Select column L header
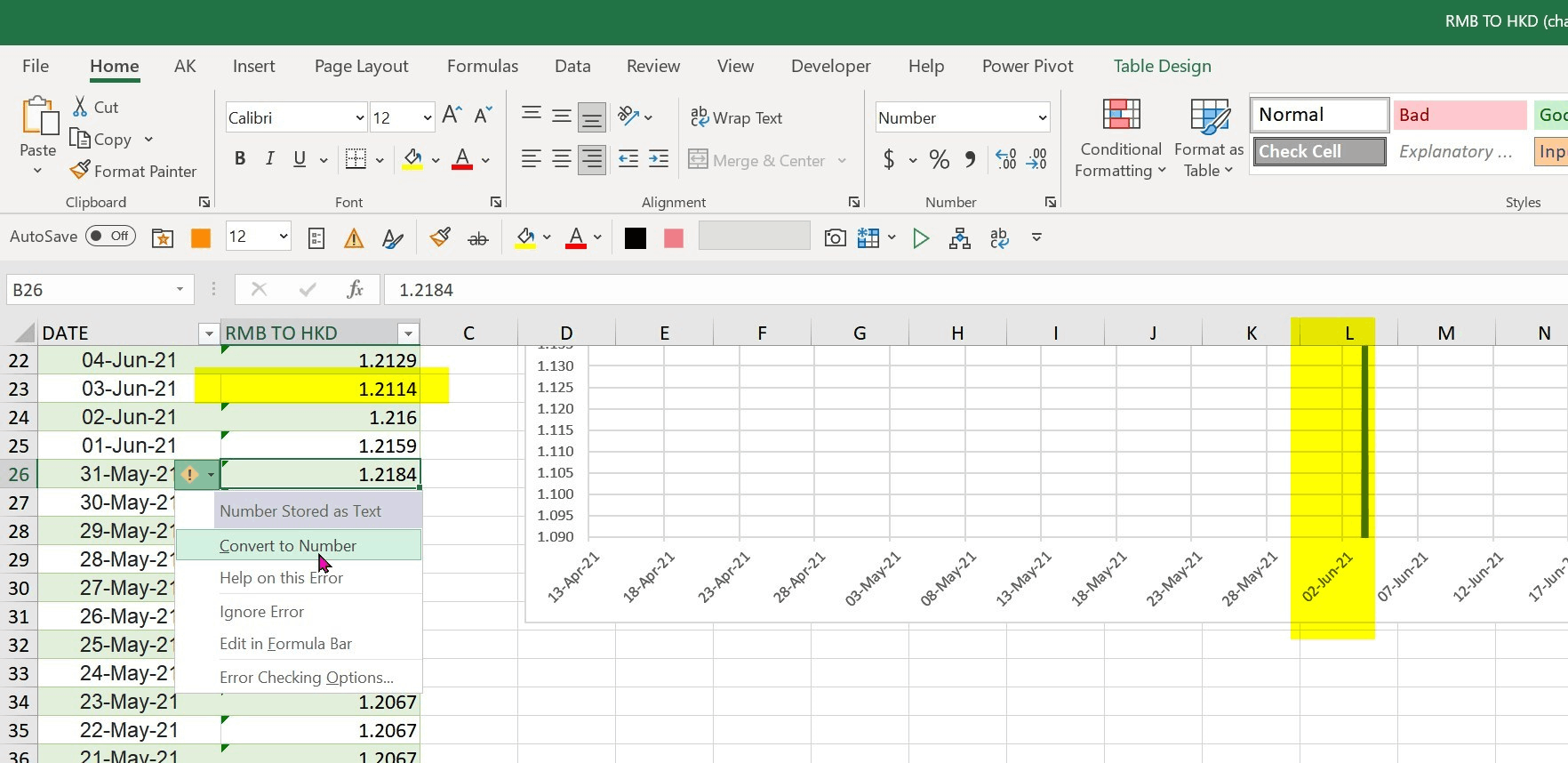Viewport: 1568px width, 763px height. 1348,333
